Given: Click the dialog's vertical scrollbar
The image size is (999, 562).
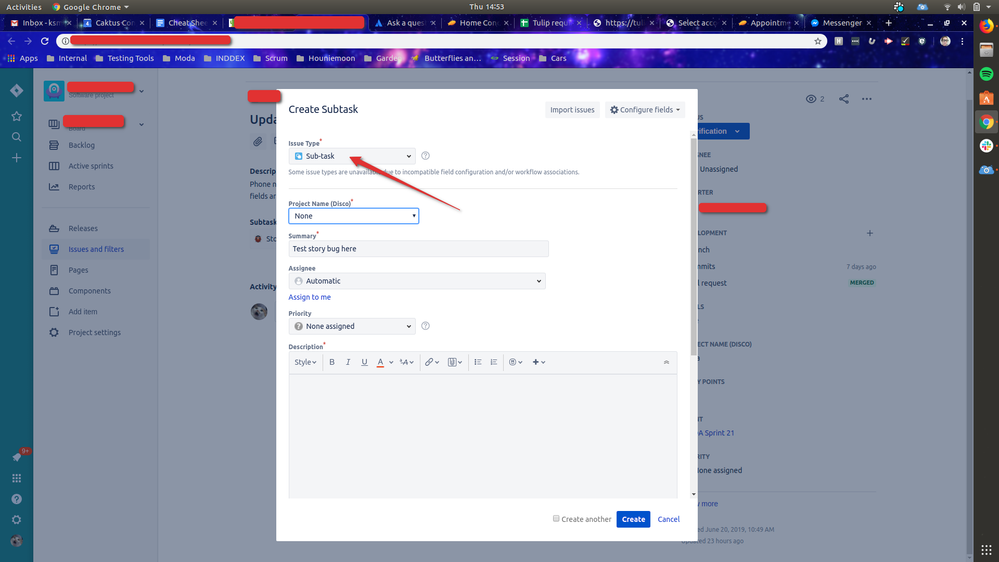Looking at the screenshot, I should point(694,249).
